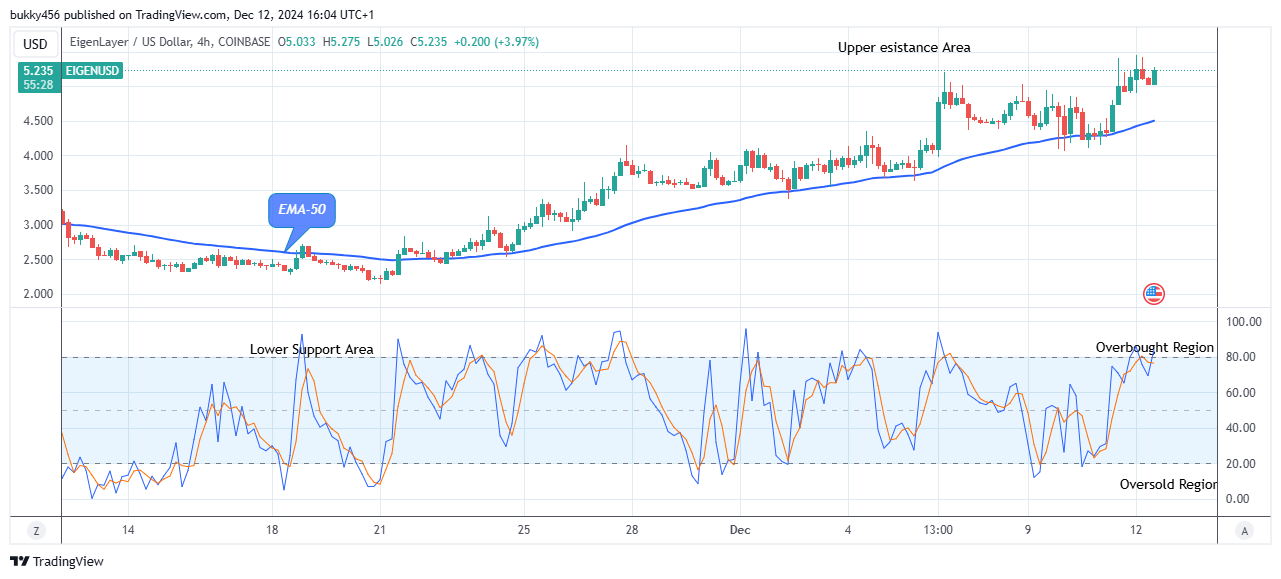Click the date label 14 on time axis
Image resolution: width=1281 pixels, height=579 pixels.
tap(128, 530)
